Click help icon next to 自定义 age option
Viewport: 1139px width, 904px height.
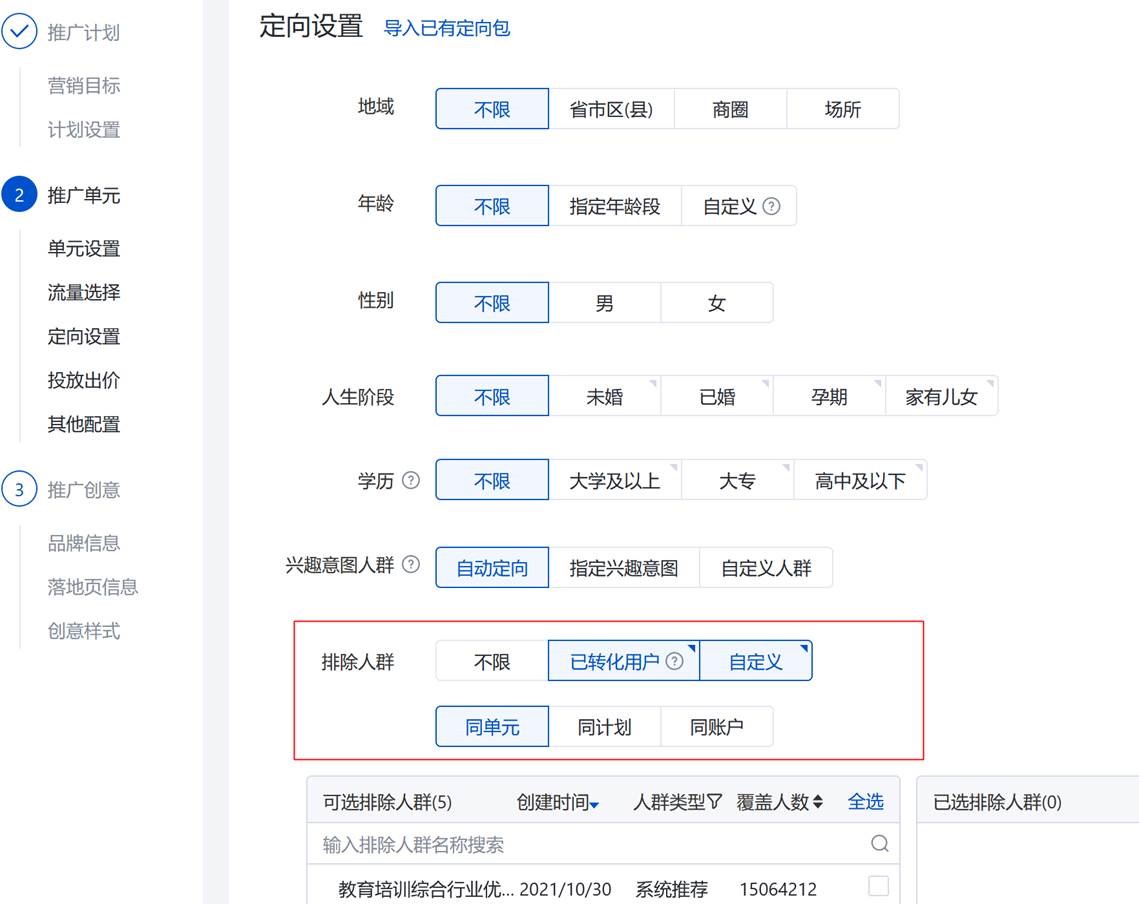click(x=771, y=206)
